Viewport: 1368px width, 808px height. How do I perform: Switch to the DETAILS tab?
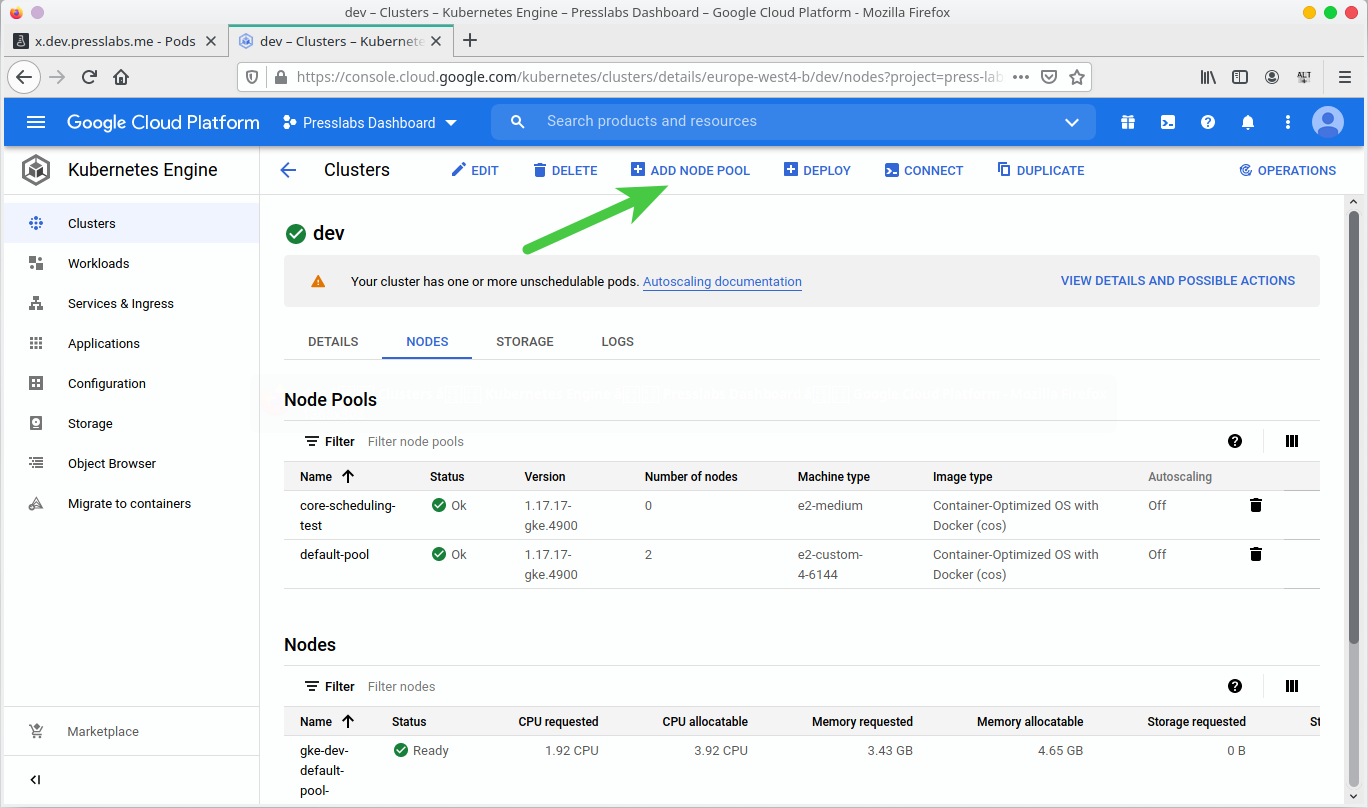coord(333,341)
